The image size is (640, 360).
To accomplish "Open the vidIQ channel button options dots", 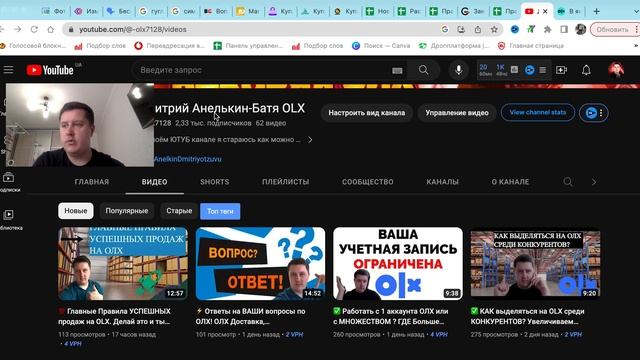I will coord(601,113).
